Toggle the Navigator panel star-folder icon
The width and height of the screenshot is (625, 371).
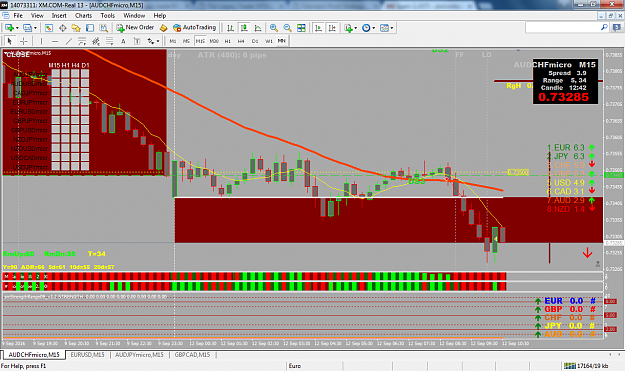(x=76, y=28)
